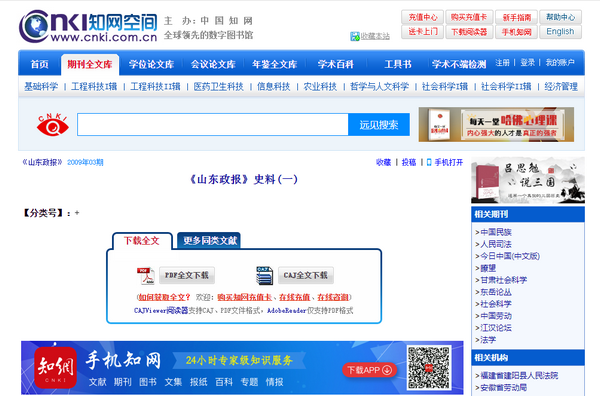Click the search text input box
Image resolution: width=600 pixels, height=396 pixels.
coord(213,124)
